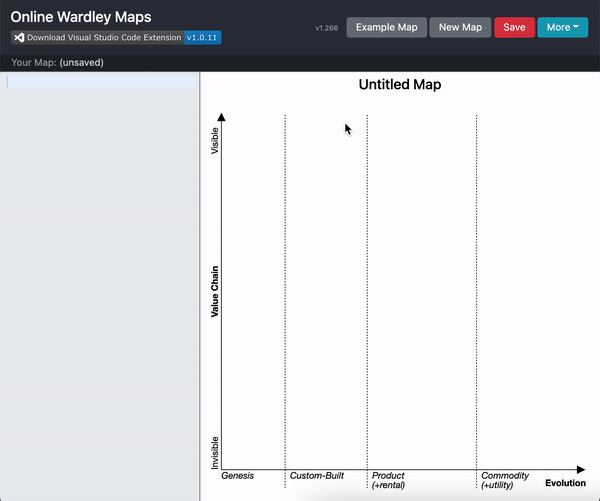Click into the first editor line
The height and width of the screenshot is (501, 600).
[101, 82]
